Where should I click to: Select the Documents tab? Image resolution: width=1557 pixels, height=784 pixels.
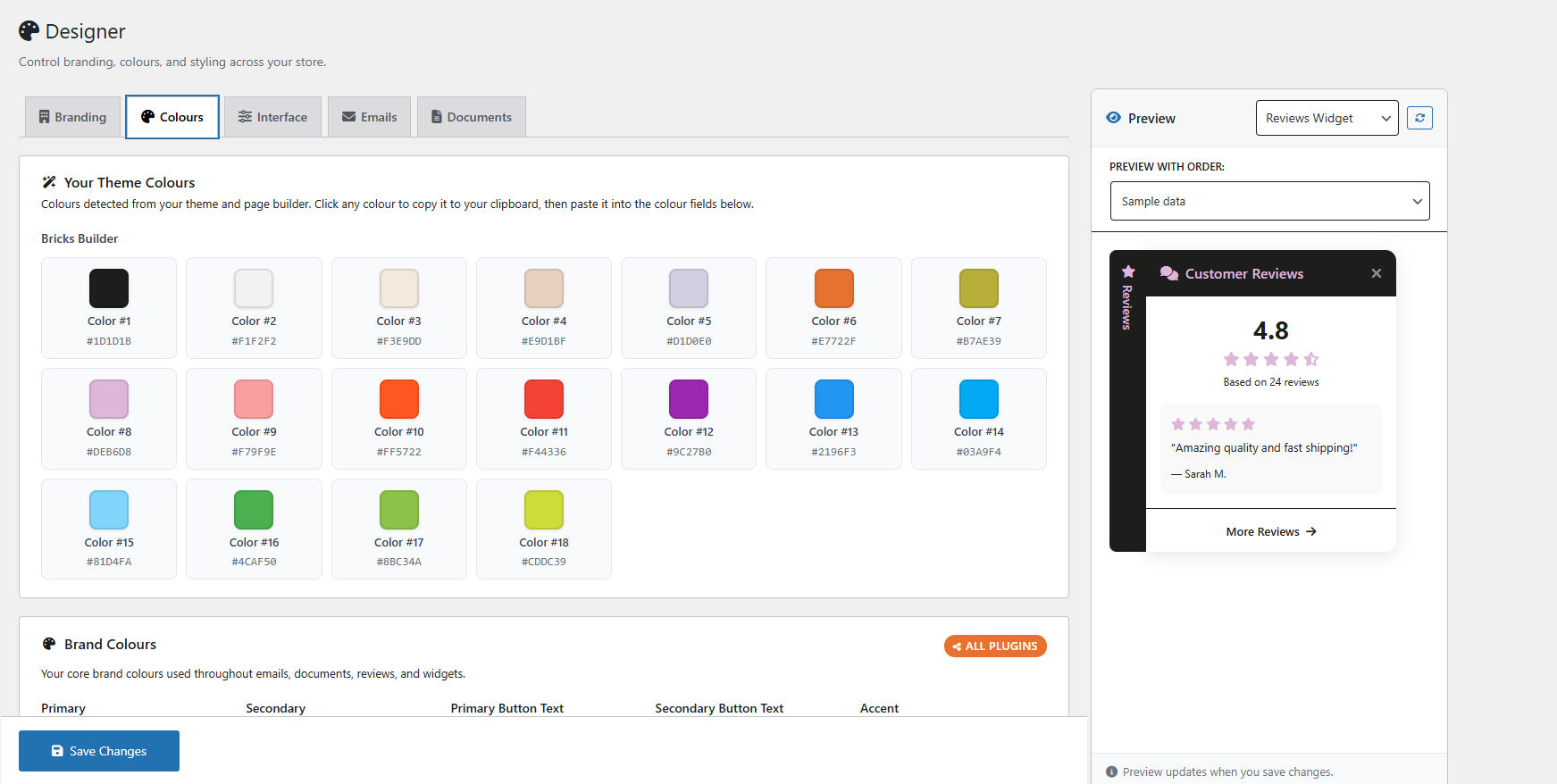click(x=471, y=117)
